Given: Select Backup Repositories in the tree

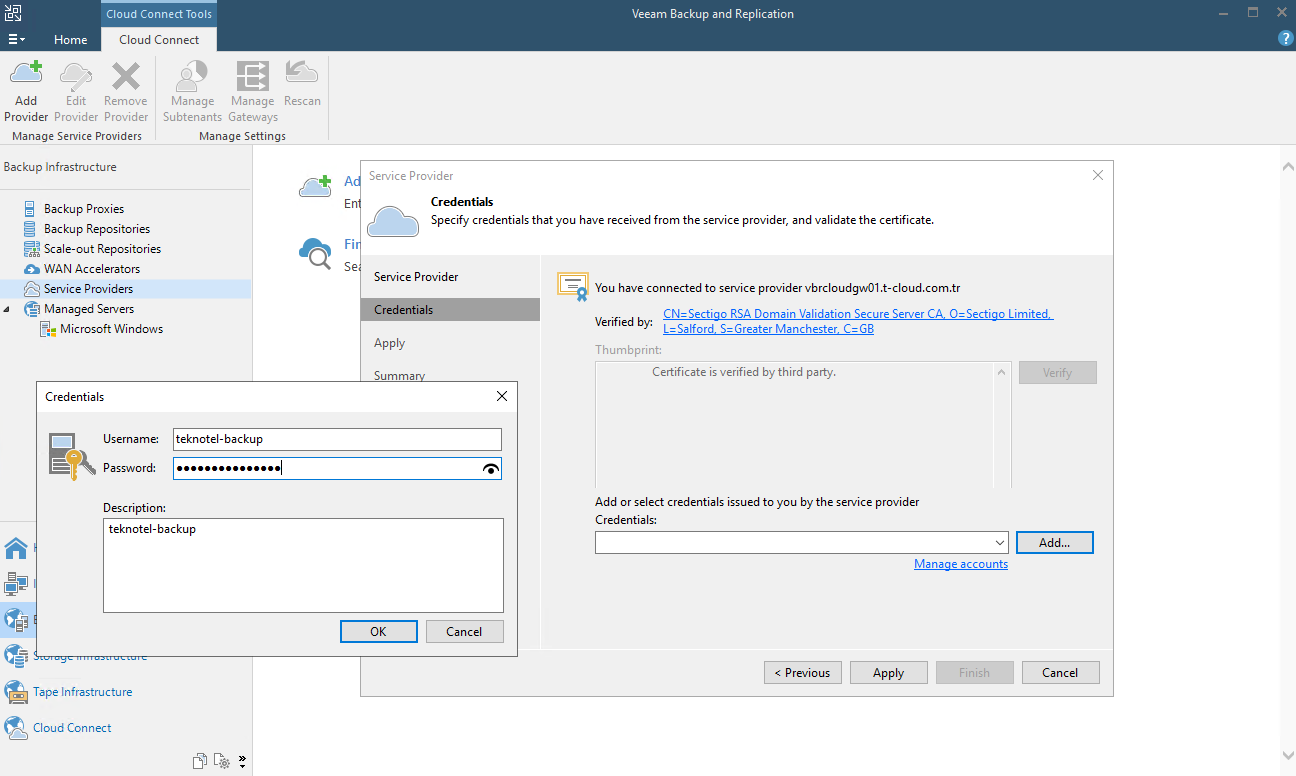Looking at the screenshot, I should (x=97, y=229).
